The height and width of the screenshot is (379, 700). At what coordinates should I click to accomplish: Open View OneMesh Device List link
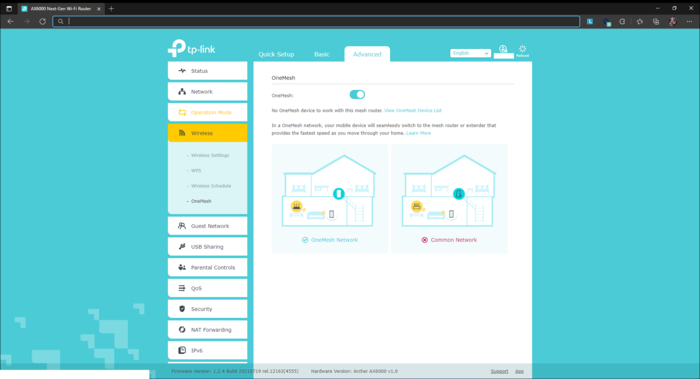(412, 110)
